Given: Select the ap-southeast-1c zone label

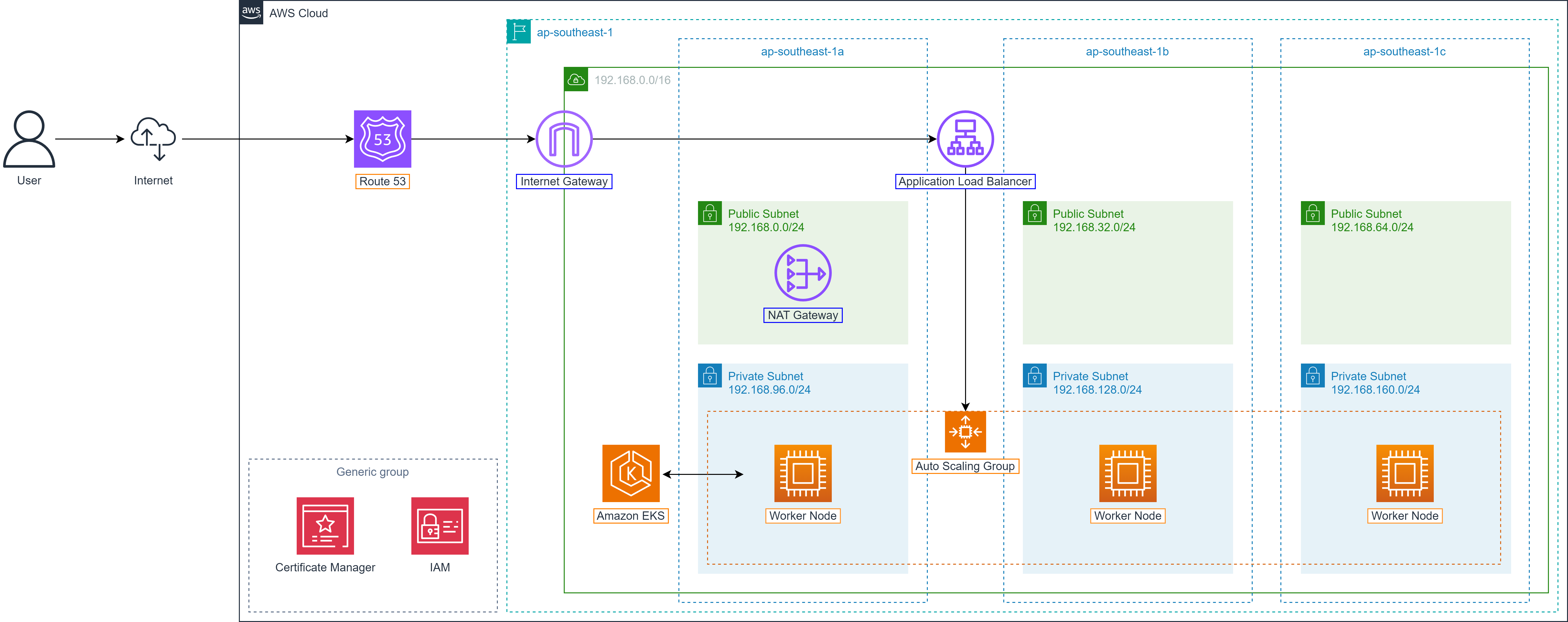Looking at the screenshot, I should tap(1404, 52).
